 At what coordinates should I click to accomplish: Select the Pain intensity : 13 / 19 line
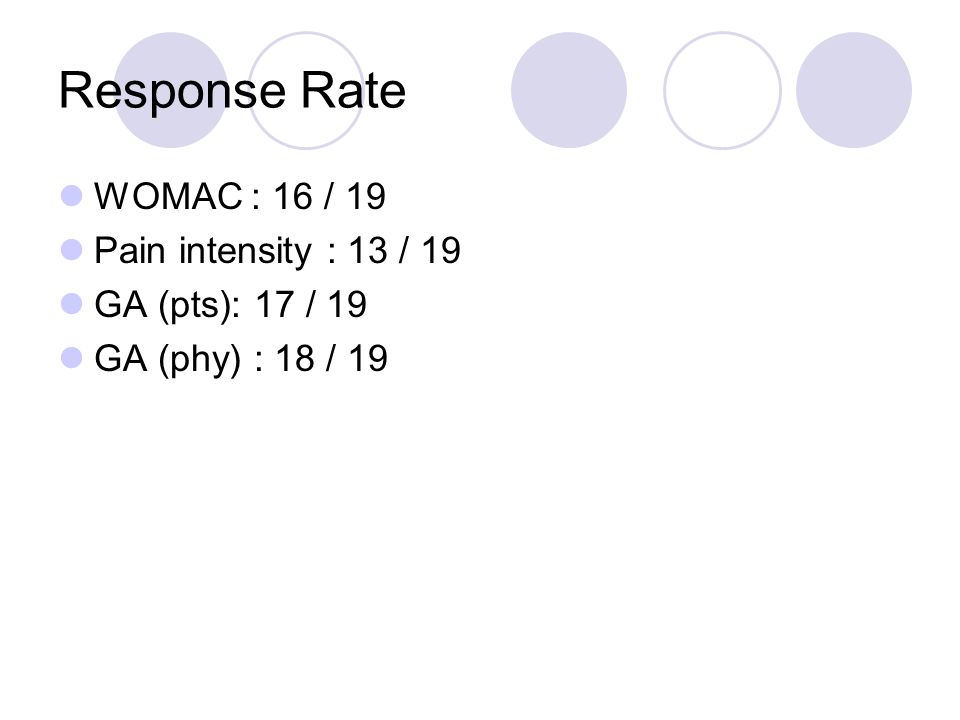tap(277, 251)
